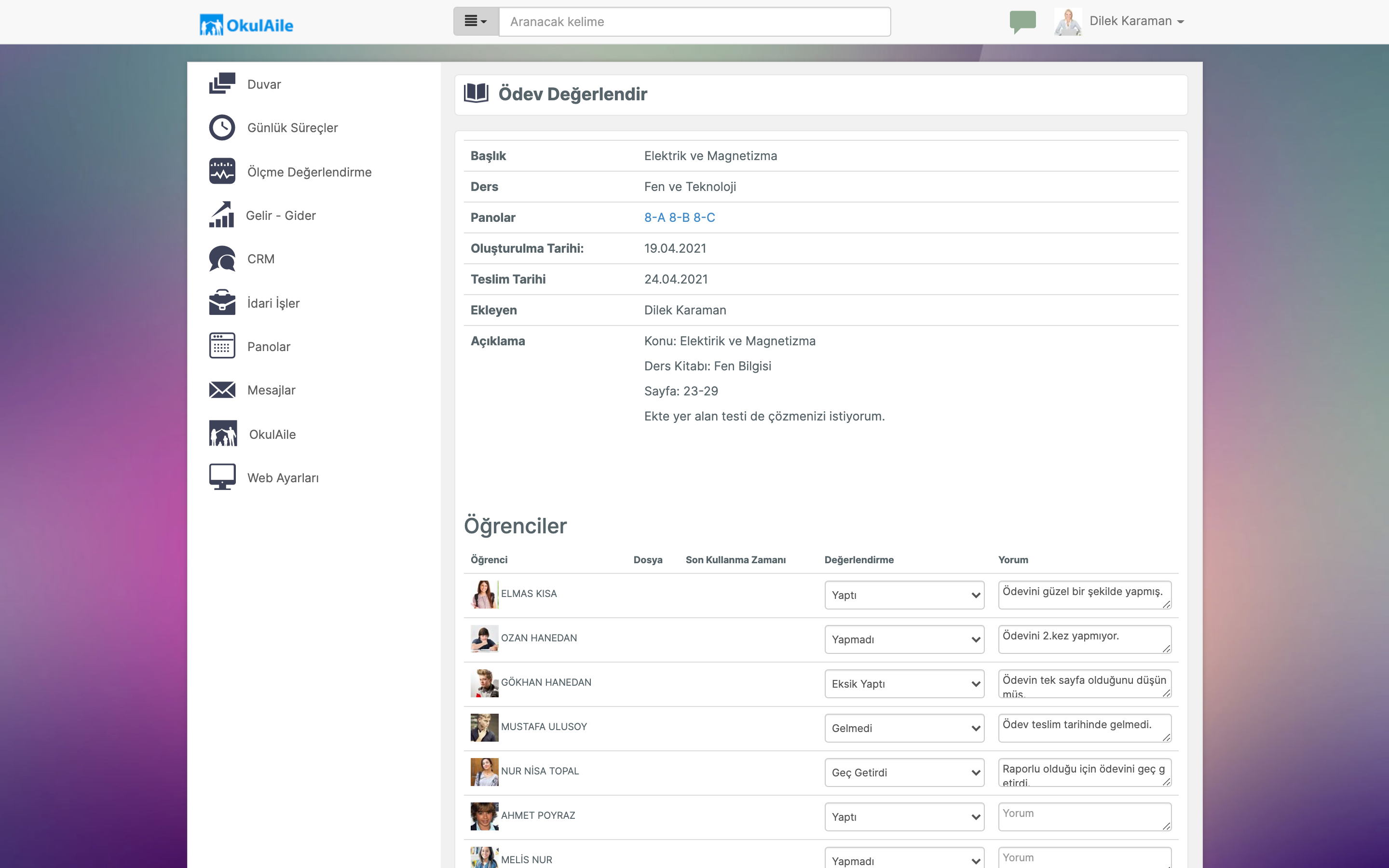Open Elmas Kısa's Değerlendirme dropdown
The height and width of the screenshot is (868, 1389).
(x=904, y=596)
